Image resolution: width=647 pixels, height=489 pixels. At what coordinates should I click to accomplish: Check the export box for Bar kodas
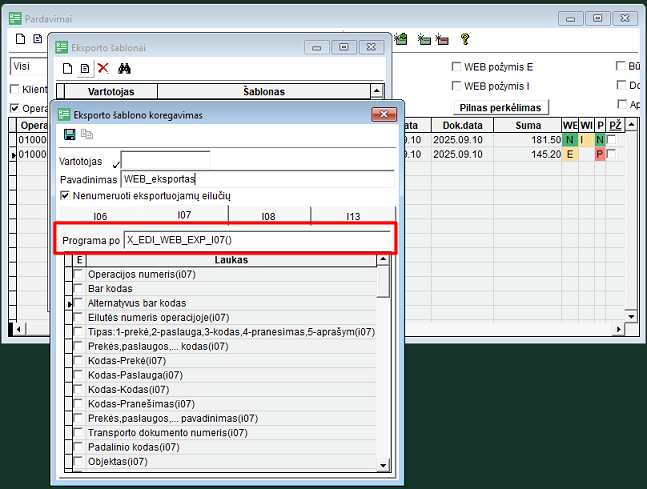(x=78, y=288)
